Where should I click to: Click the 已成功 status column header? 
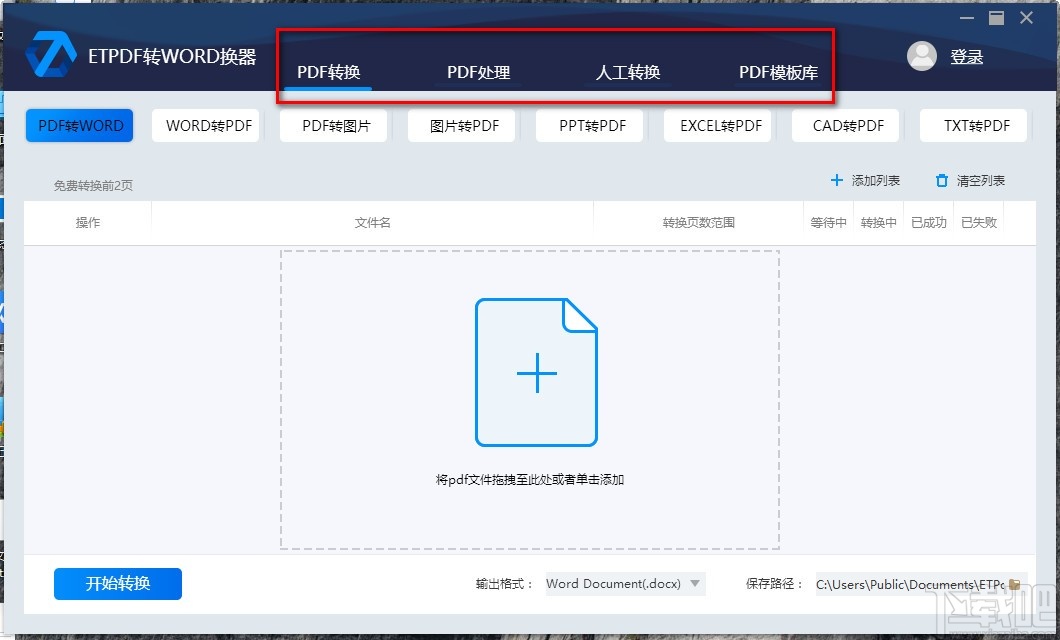[x=928, y=222]
